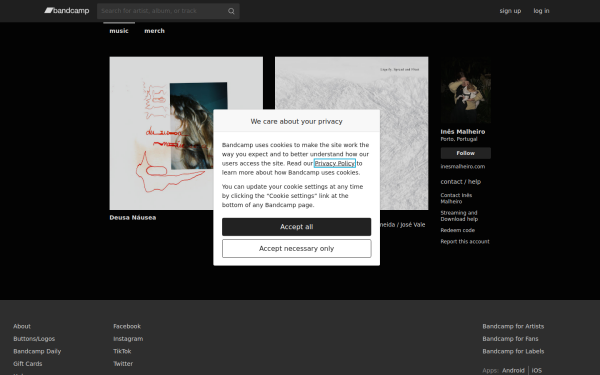Choose Accept necessary only
600x375 pixels.
pyautogui.click(x=297, y=249)
